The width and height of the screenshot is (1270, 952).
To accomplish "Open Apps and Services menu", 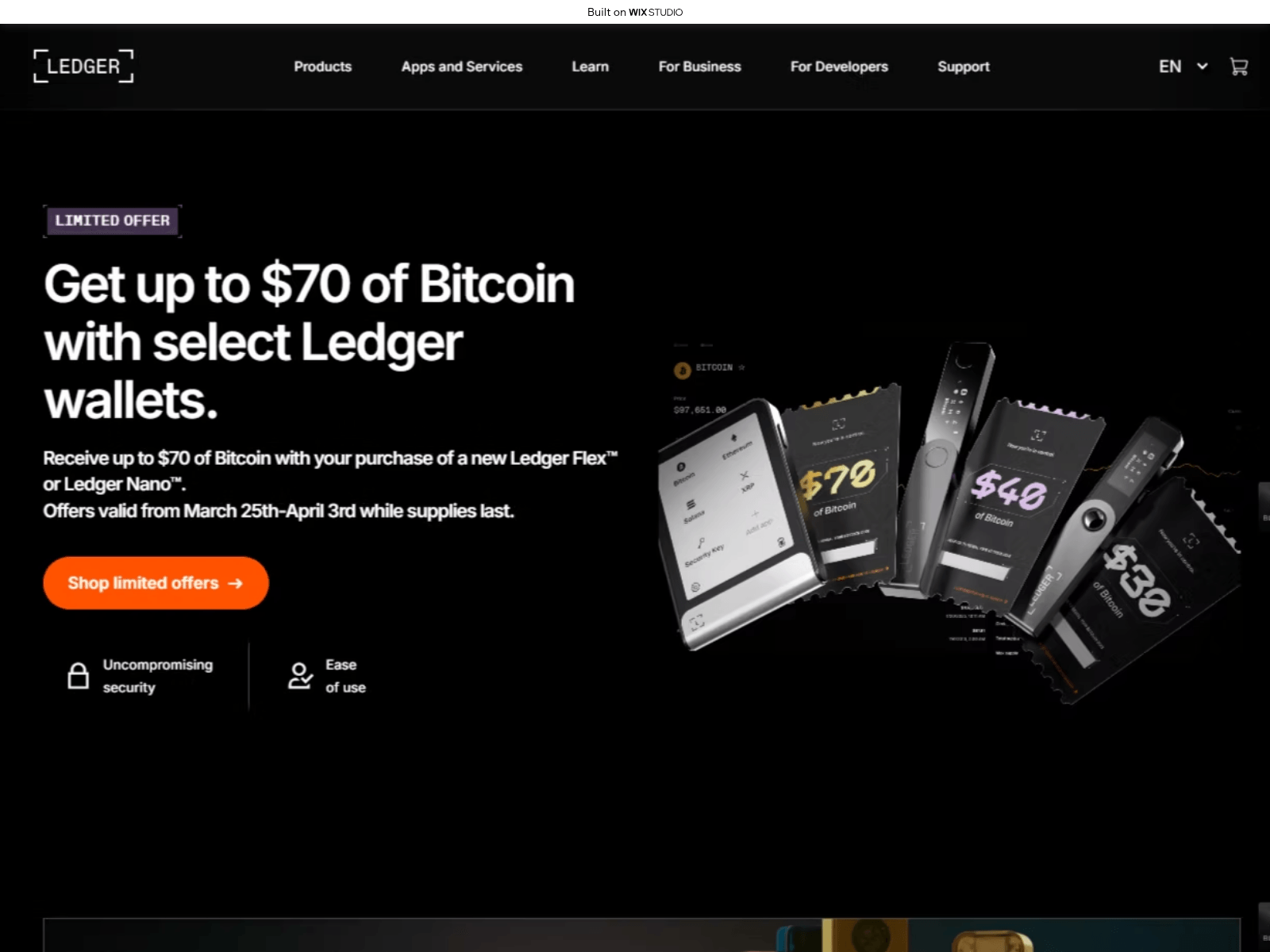I will 462,67.
